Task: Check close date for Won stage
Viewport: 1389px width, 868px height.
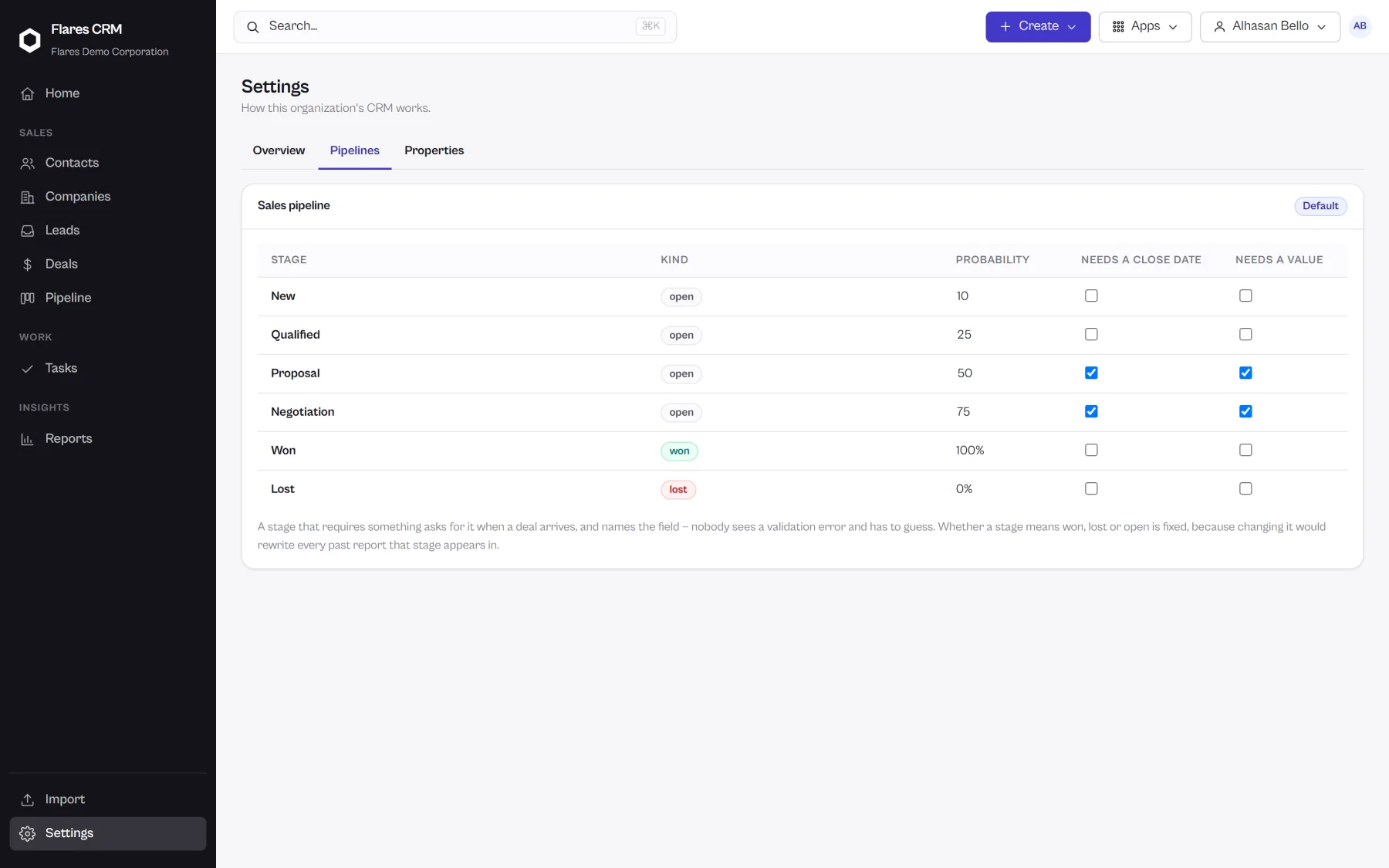Action: pos(1091,450)
